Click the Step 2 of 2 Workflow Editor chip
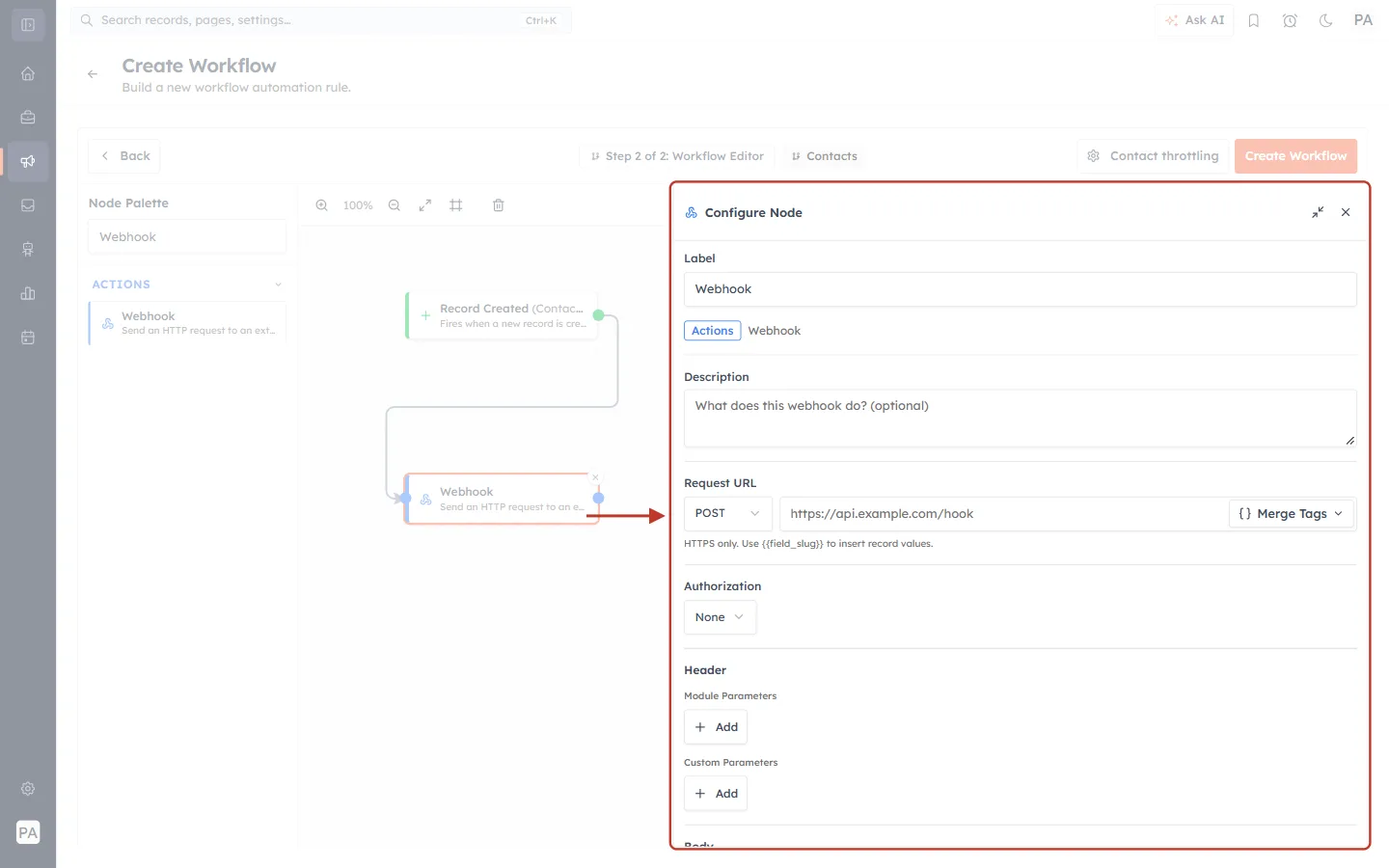This screenshot has height=868, width=1389. pos(677,156)
